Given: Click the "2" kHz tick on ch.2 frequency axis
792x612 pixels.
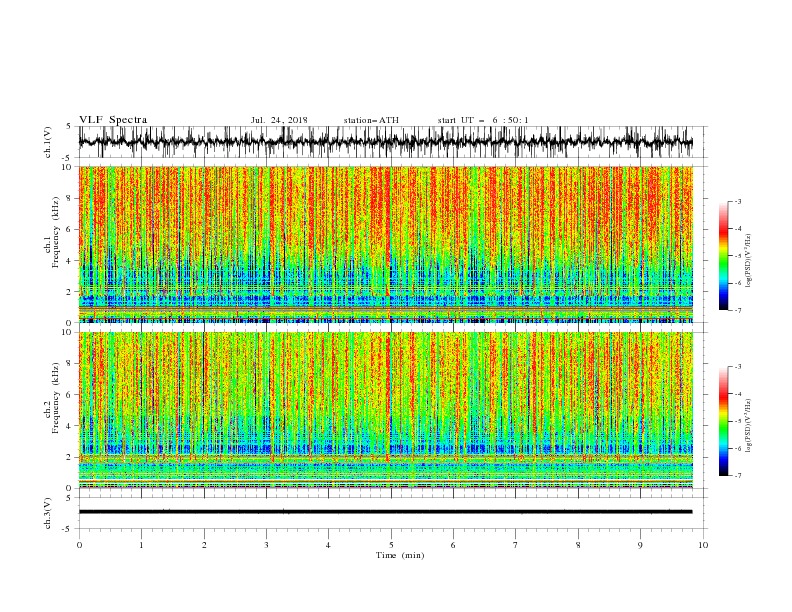Looking at the screenshot, I should (x=70, y=457).
